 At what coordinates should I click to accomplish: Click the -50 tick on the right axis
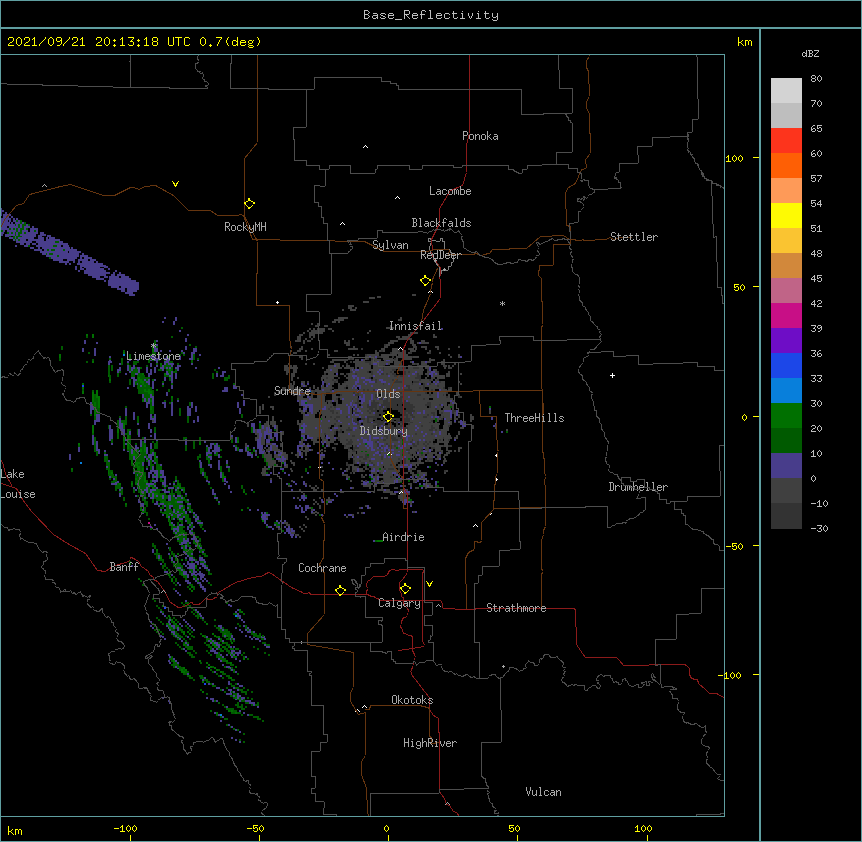coord(734,546)
